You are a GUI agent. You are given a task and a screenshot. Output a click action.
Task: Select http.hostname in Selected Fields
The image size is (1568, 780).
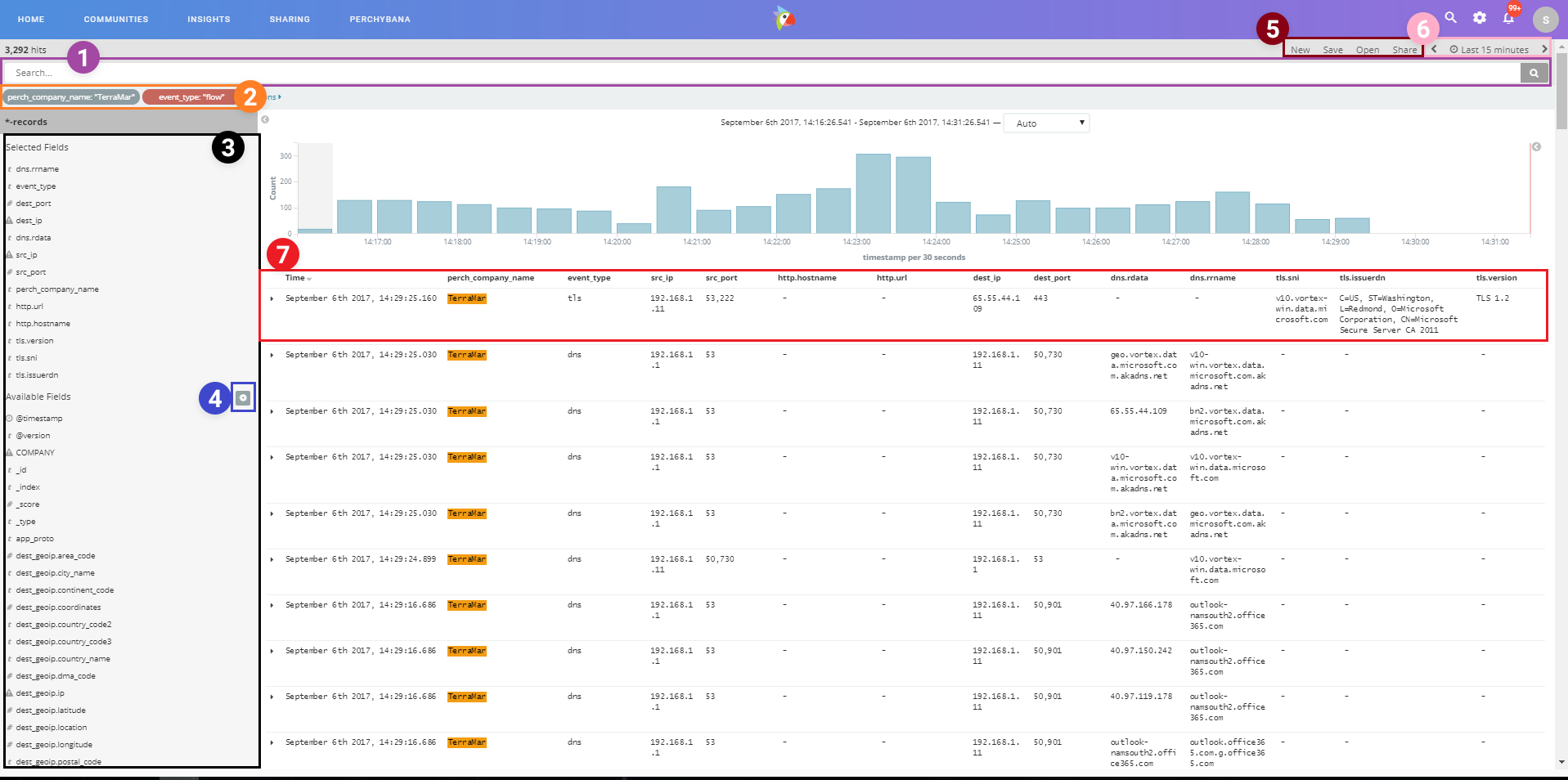[x=43, y=324]
